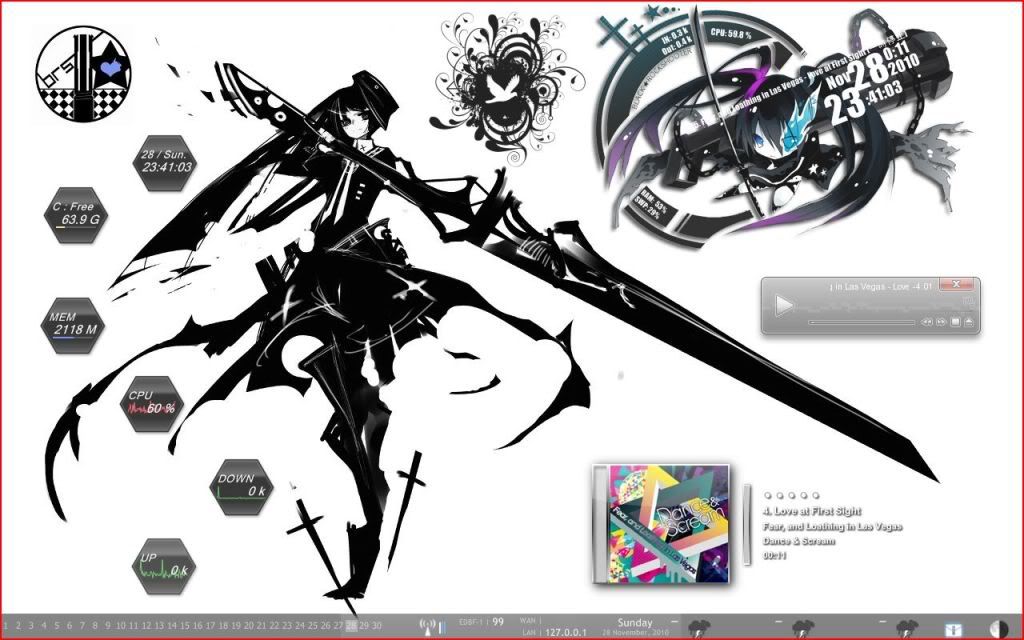The width and height of the screenshot is (1024, 640).
Task: Click the BRS circular logo icon
Action: click(x=83, y=74)
